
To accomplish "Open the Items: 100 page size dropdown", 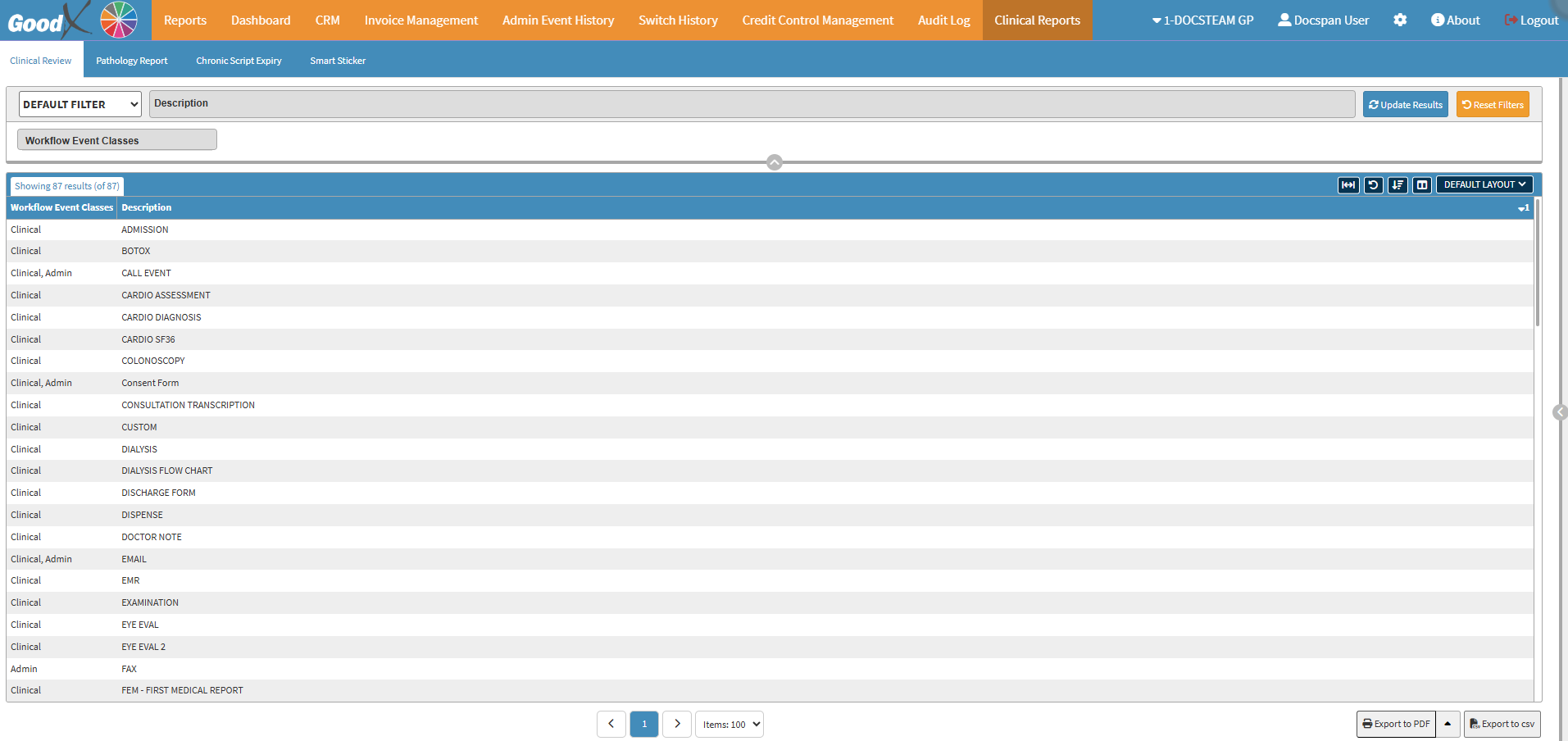I will pos(729,725).
